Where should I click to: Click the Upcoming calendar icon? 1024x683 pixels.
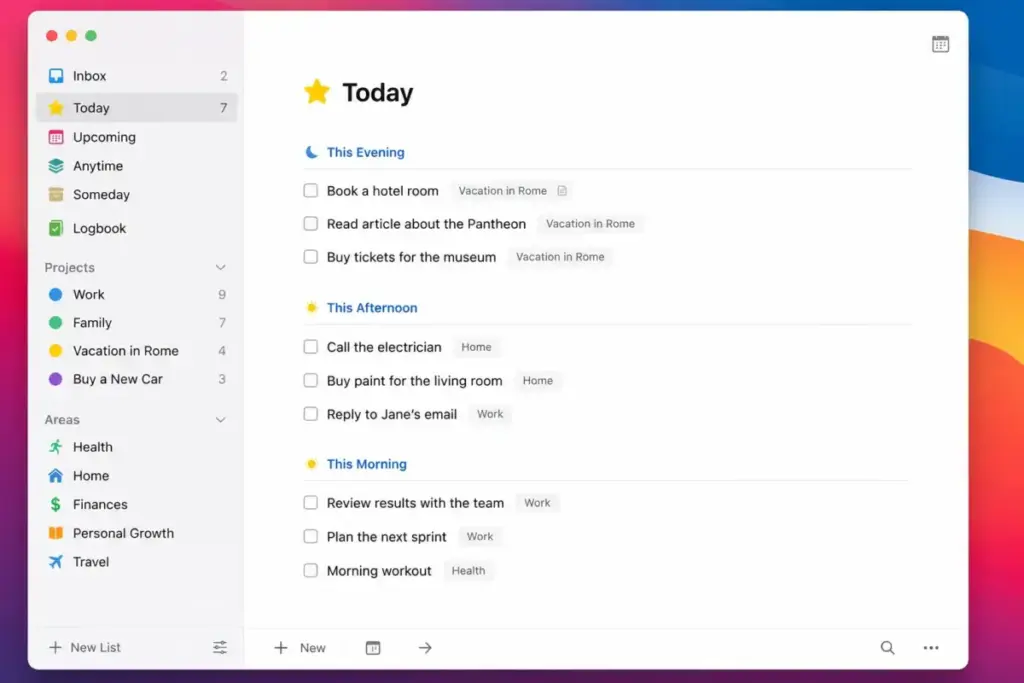(56, 137)
